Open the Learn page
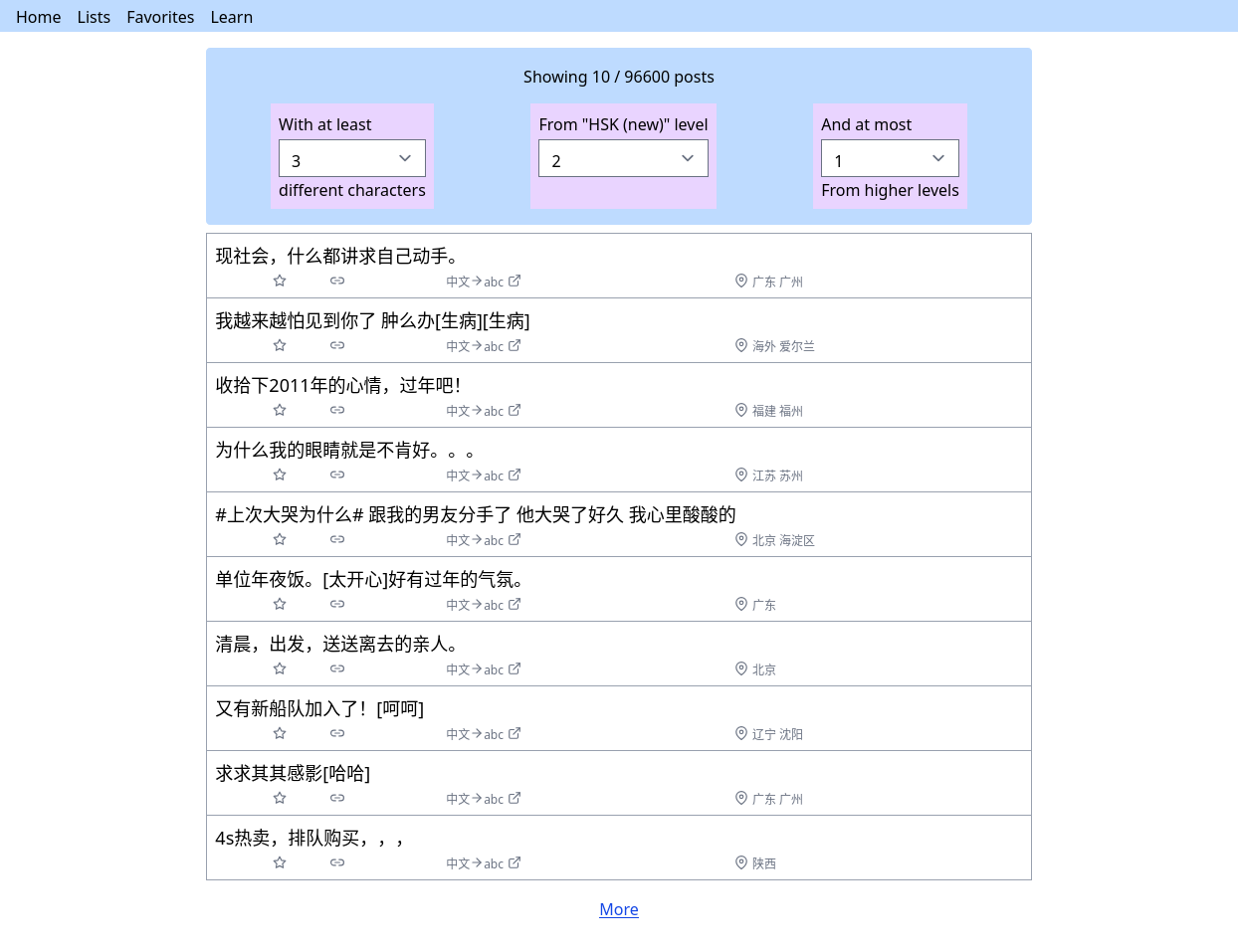Screen dimensions: 1238x952 click(x=232, y=17)
